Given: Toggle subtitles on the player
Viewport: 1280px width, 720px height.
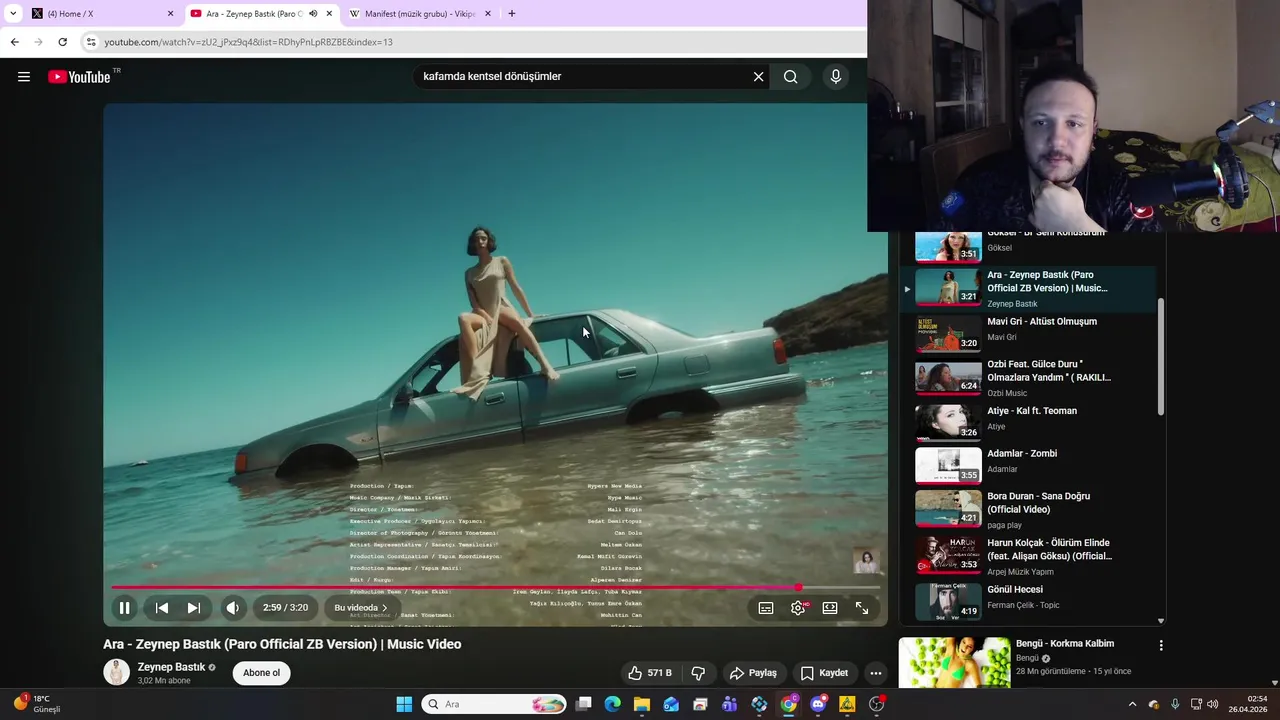Looking at the screenshot, I should point(766,608).
